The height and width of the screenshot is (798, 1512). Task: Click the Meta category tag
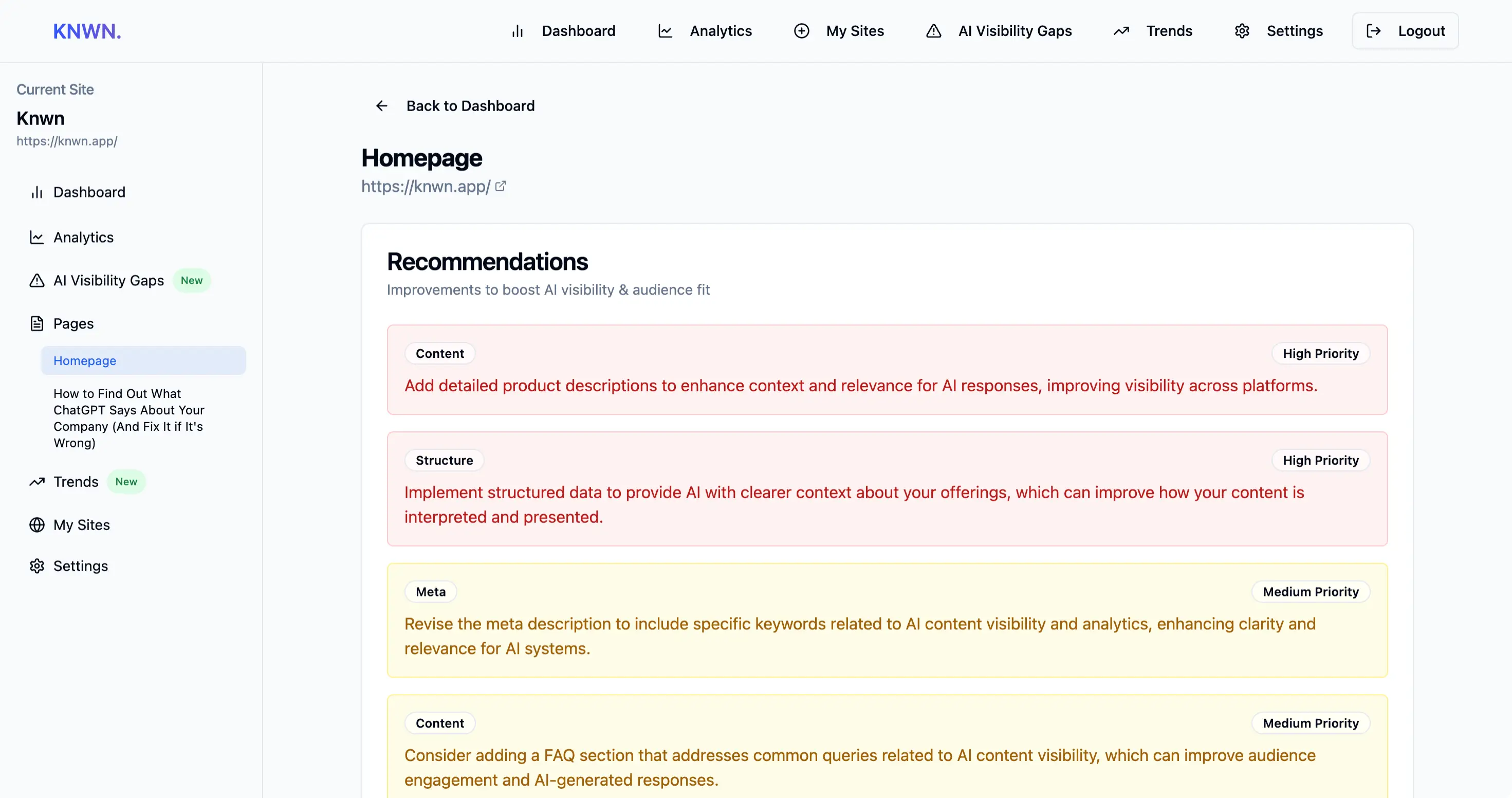(430, 592)
